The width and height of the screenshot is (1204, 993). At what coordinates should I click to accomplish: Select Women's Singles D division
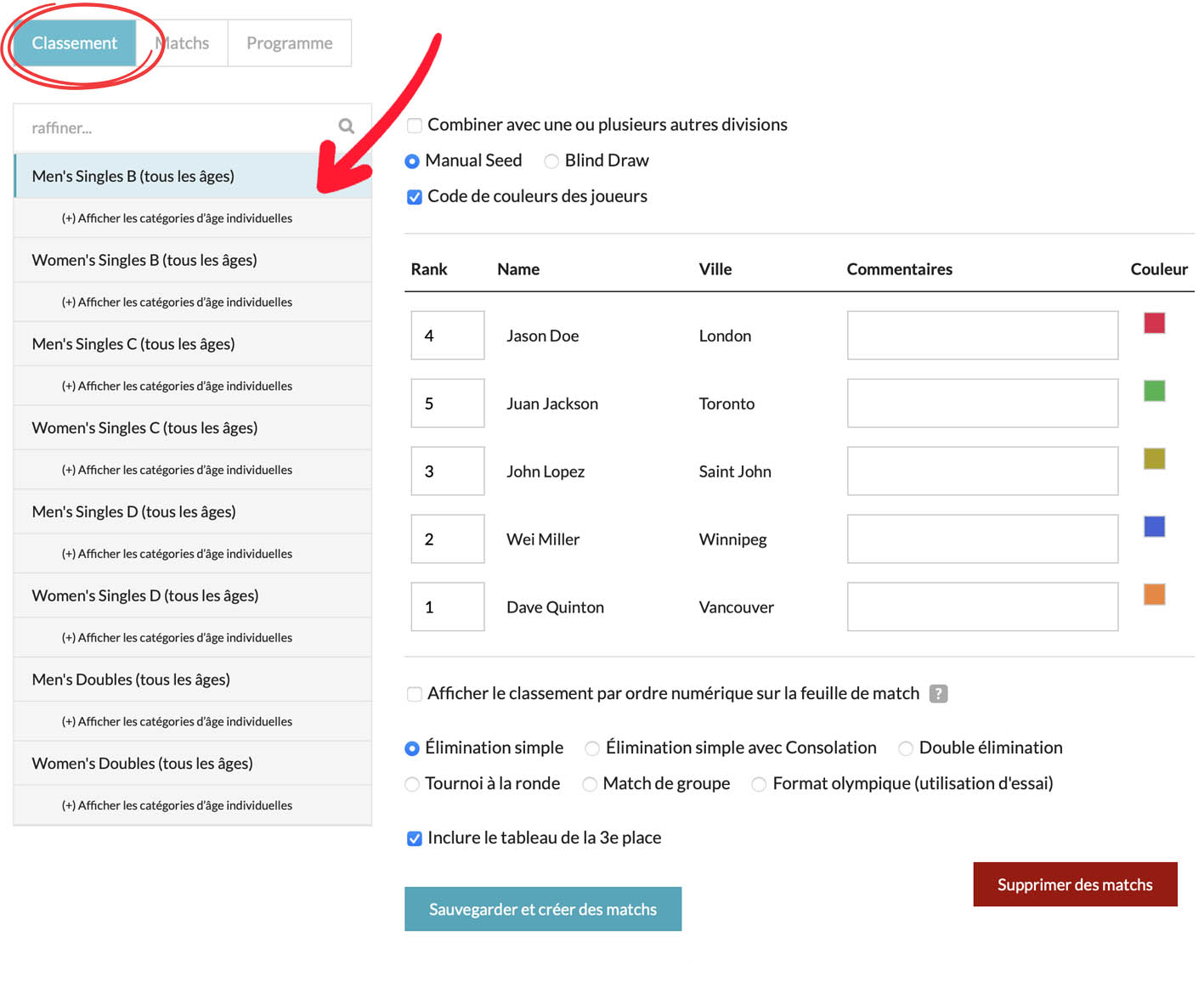145,595
